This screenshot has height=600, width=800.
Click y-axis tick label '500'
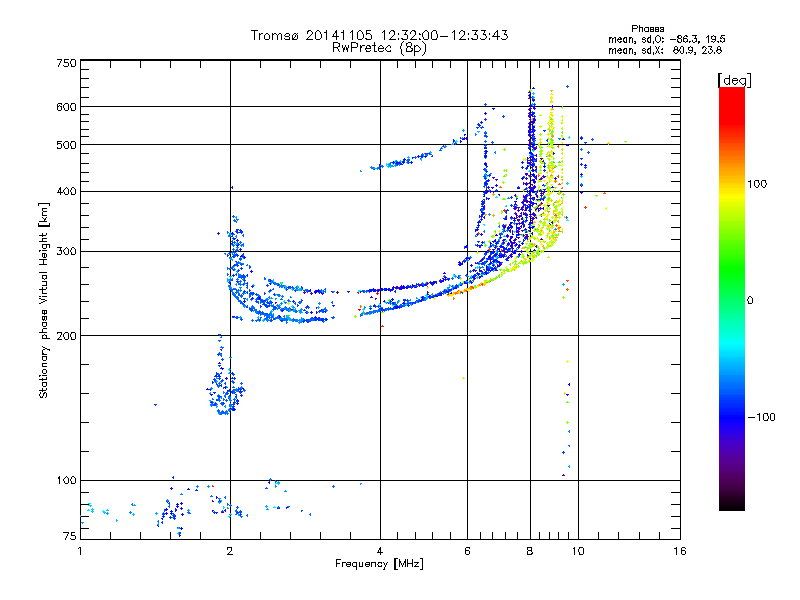point(66,145)
